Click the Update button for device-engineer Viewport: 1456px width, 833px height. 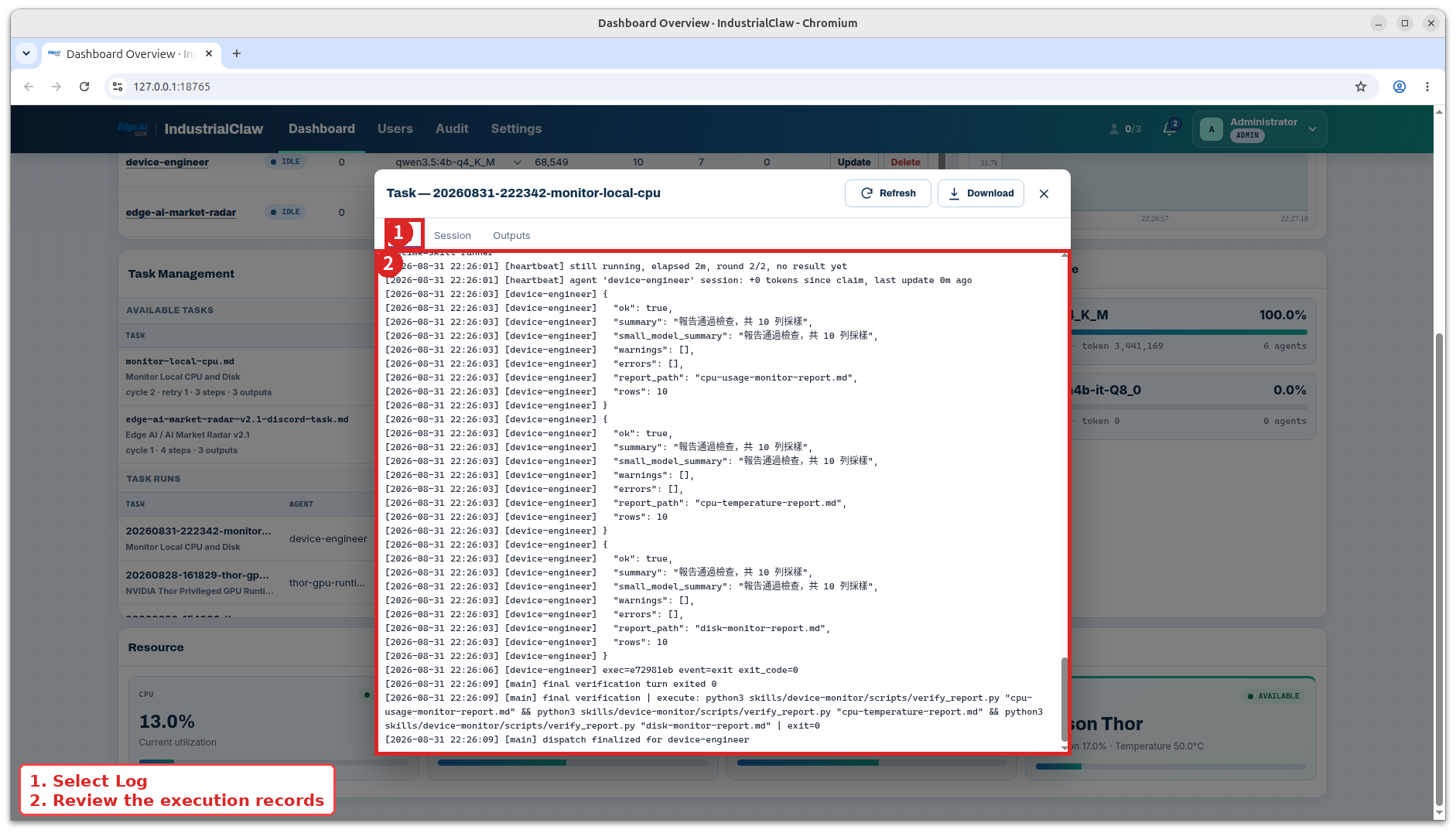click(x=854, y=162)
